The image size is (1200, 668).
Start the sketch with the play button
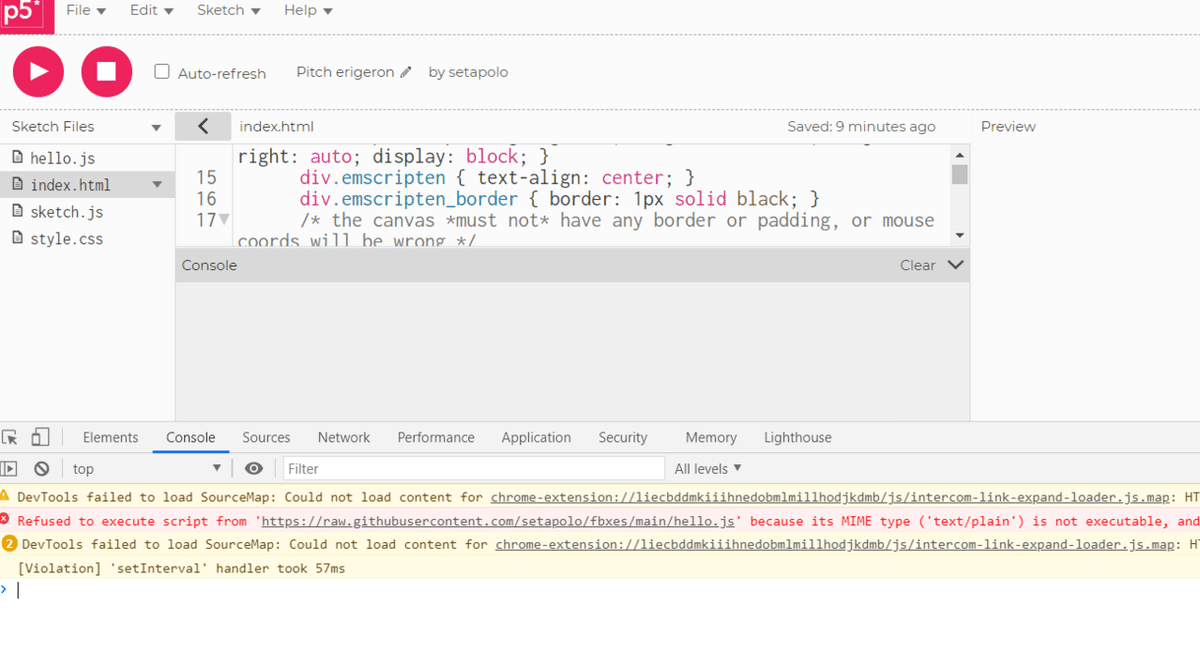(x=38, y=72)
